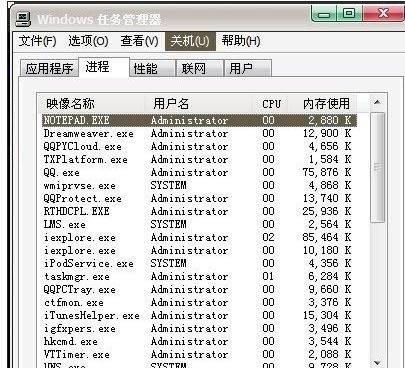
Task: Click the 2,088 K memory value
Action: (330, 354)
